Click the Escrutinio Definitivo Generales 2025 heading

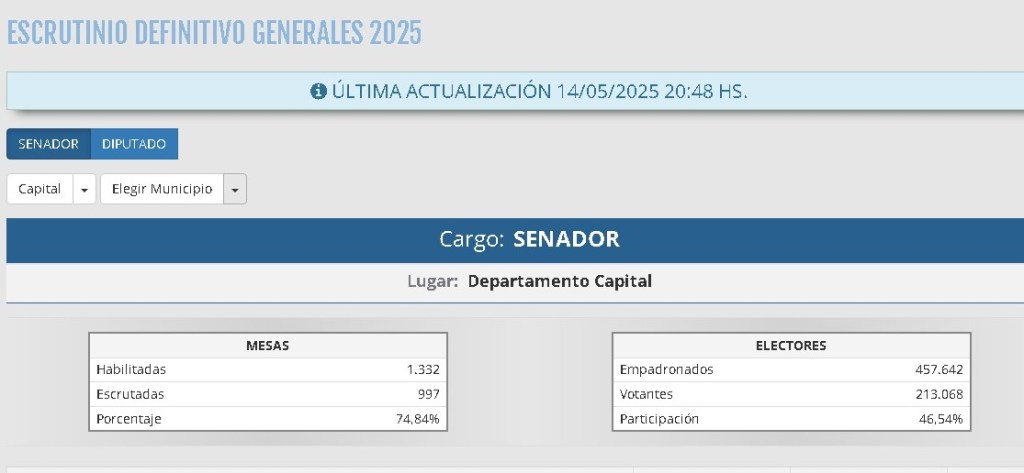(x=214, y=33)
